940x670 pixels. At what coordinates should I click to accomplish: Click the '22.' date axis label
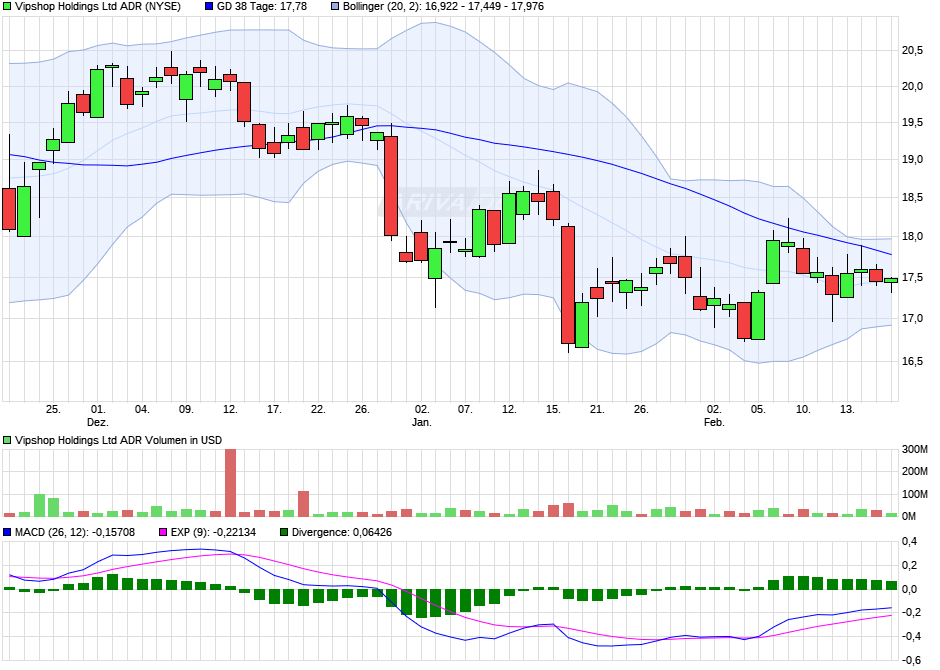318,409
